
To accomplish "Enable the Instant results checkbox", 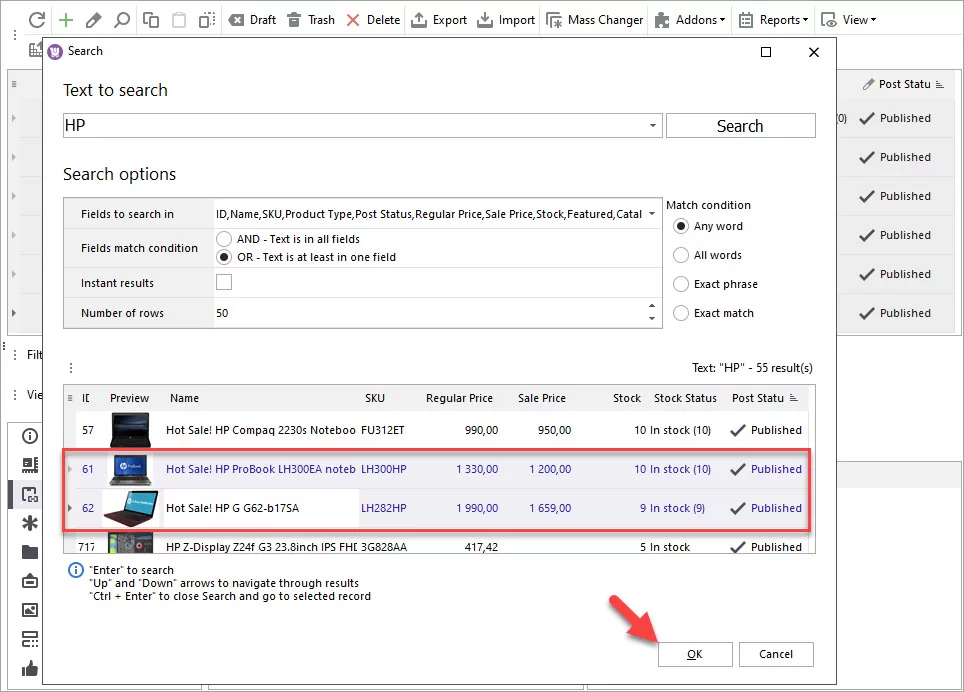I will point(224,283).
